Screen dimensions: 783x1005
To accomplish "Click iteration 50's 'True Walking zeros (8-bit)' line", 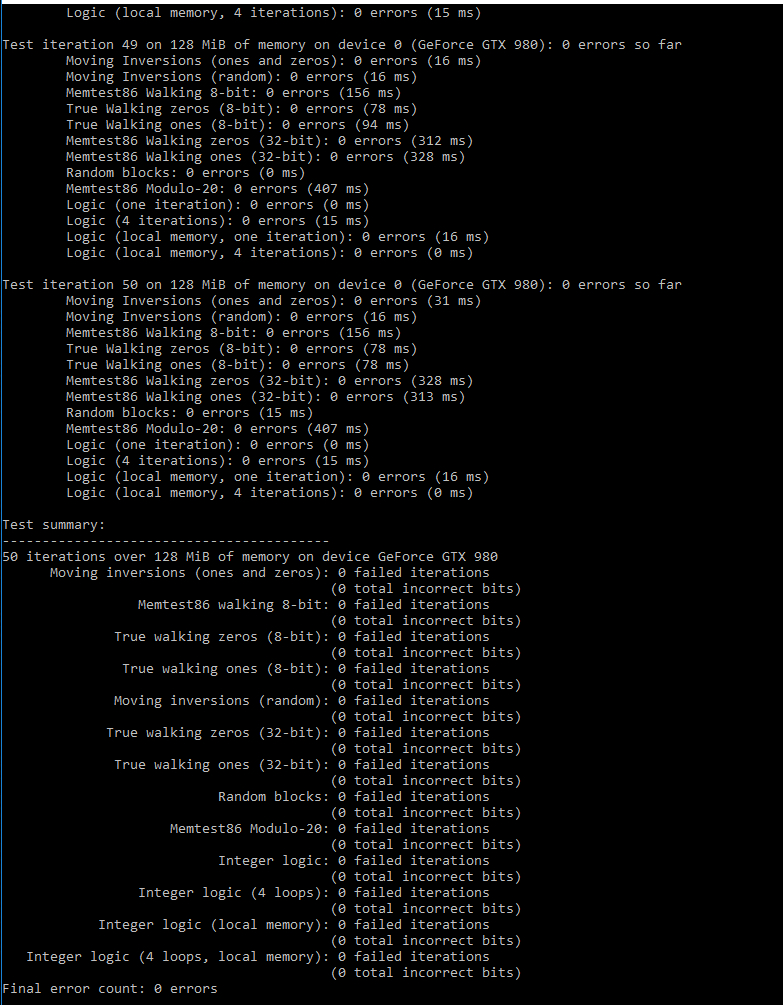I will point(242,349).
